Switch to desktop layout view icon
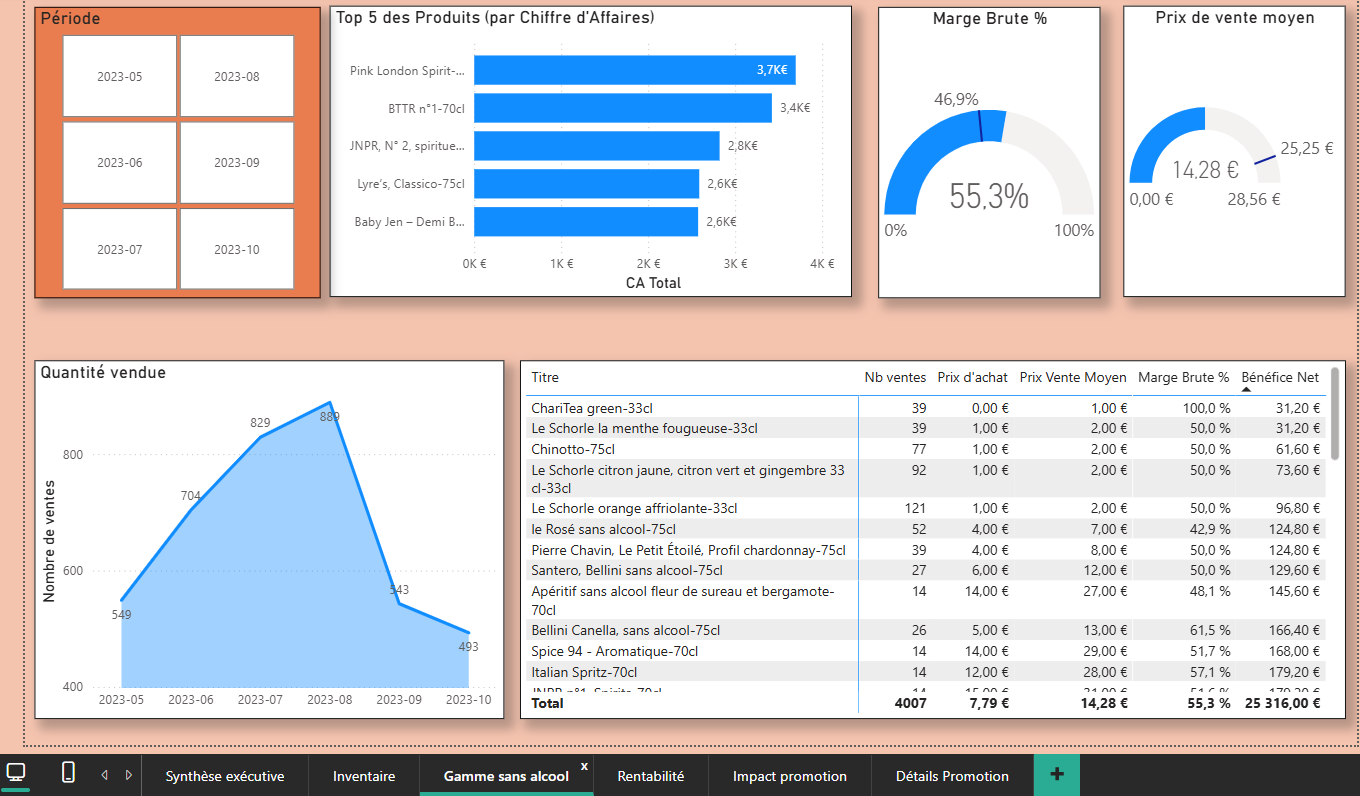The width and height of the screenshot is (1360, 796). (x=16, y=773)
